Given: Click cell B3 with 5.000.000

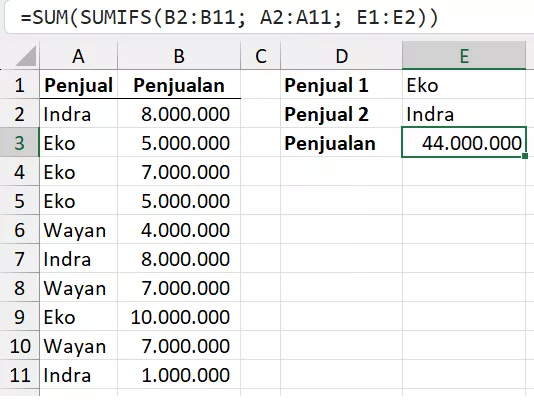Looking at the screenshot, I should [179, 143].
